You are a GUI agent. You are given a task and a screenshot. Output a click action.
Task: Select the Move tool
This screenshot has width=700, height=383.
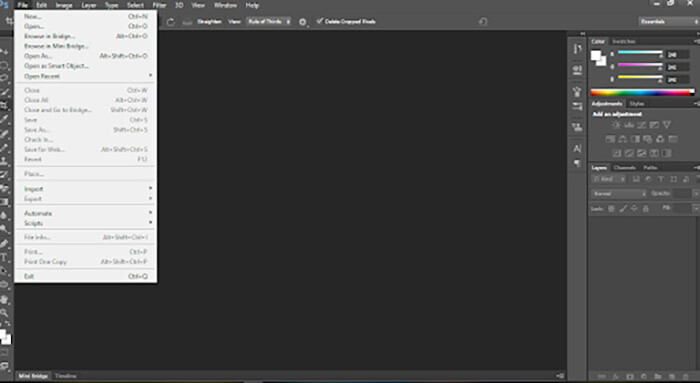tap(4, 52)
